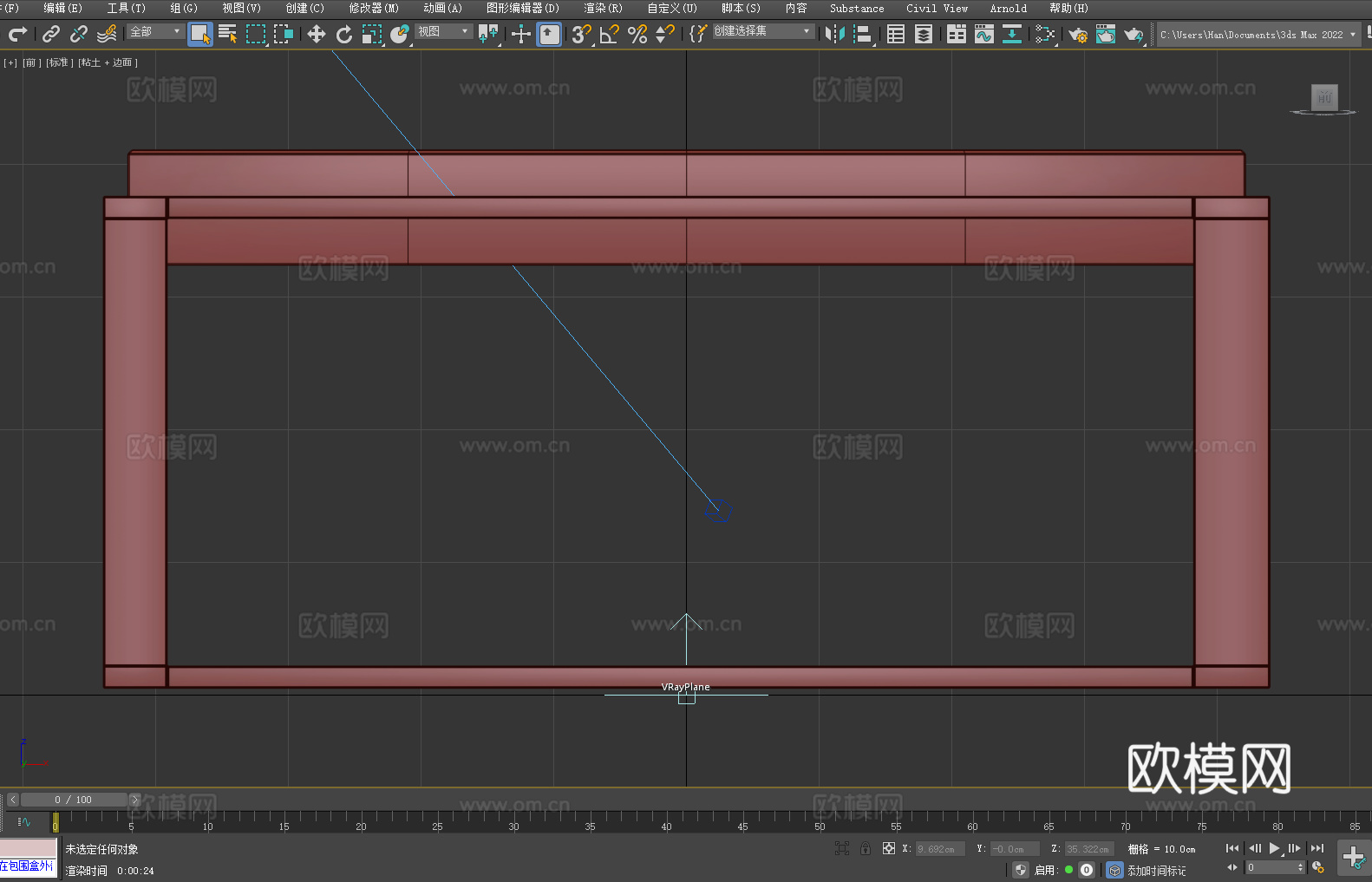Click Select and Place tool
Image resolution: width=1372 pixels, height=882 pixels.
400,34
